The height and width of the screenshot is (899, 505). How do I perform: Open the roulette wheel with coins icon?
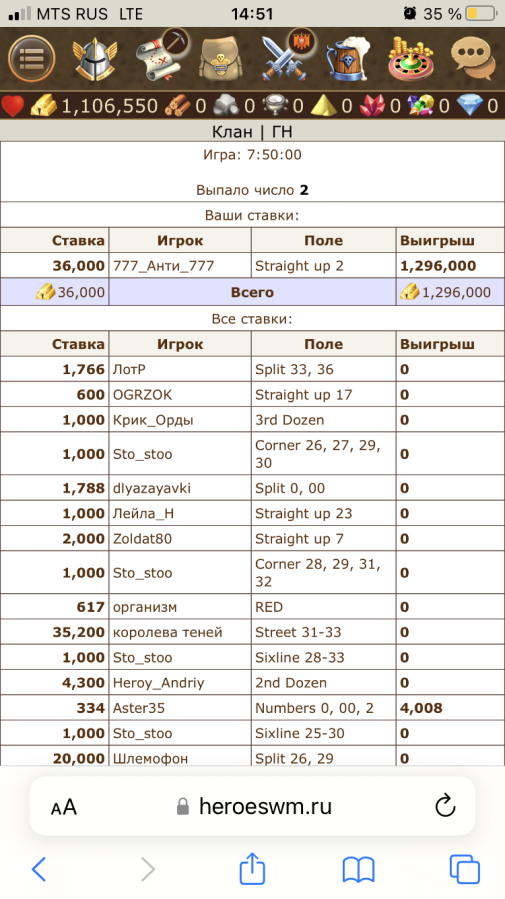click(408, 59)
